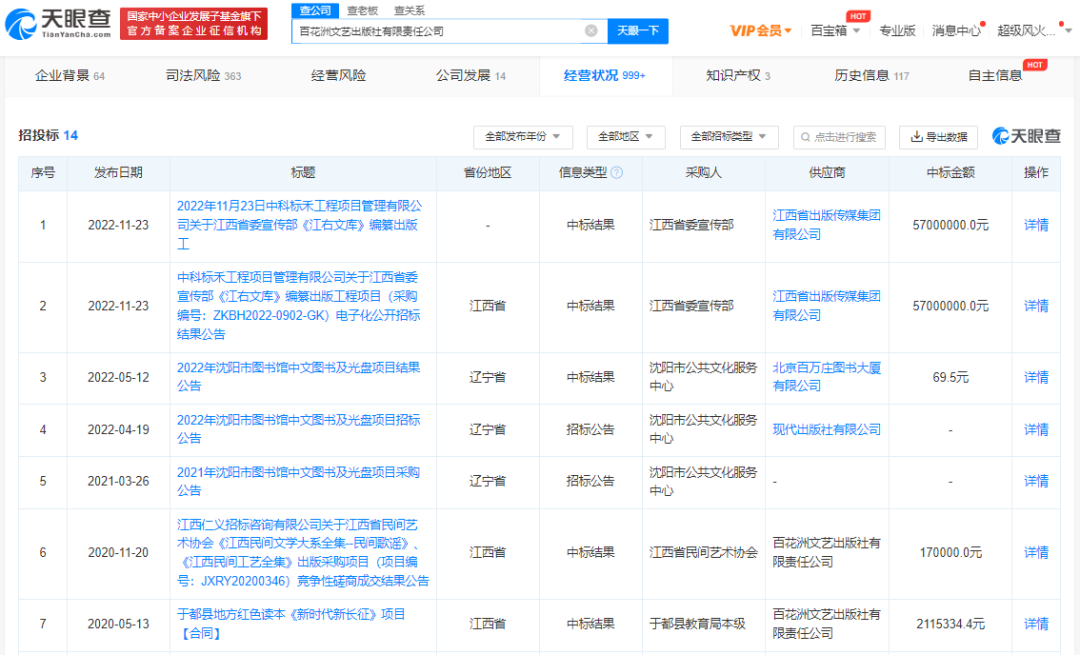Open the 2022年11月23日中科标禾 title link

(x=300, y=225)
